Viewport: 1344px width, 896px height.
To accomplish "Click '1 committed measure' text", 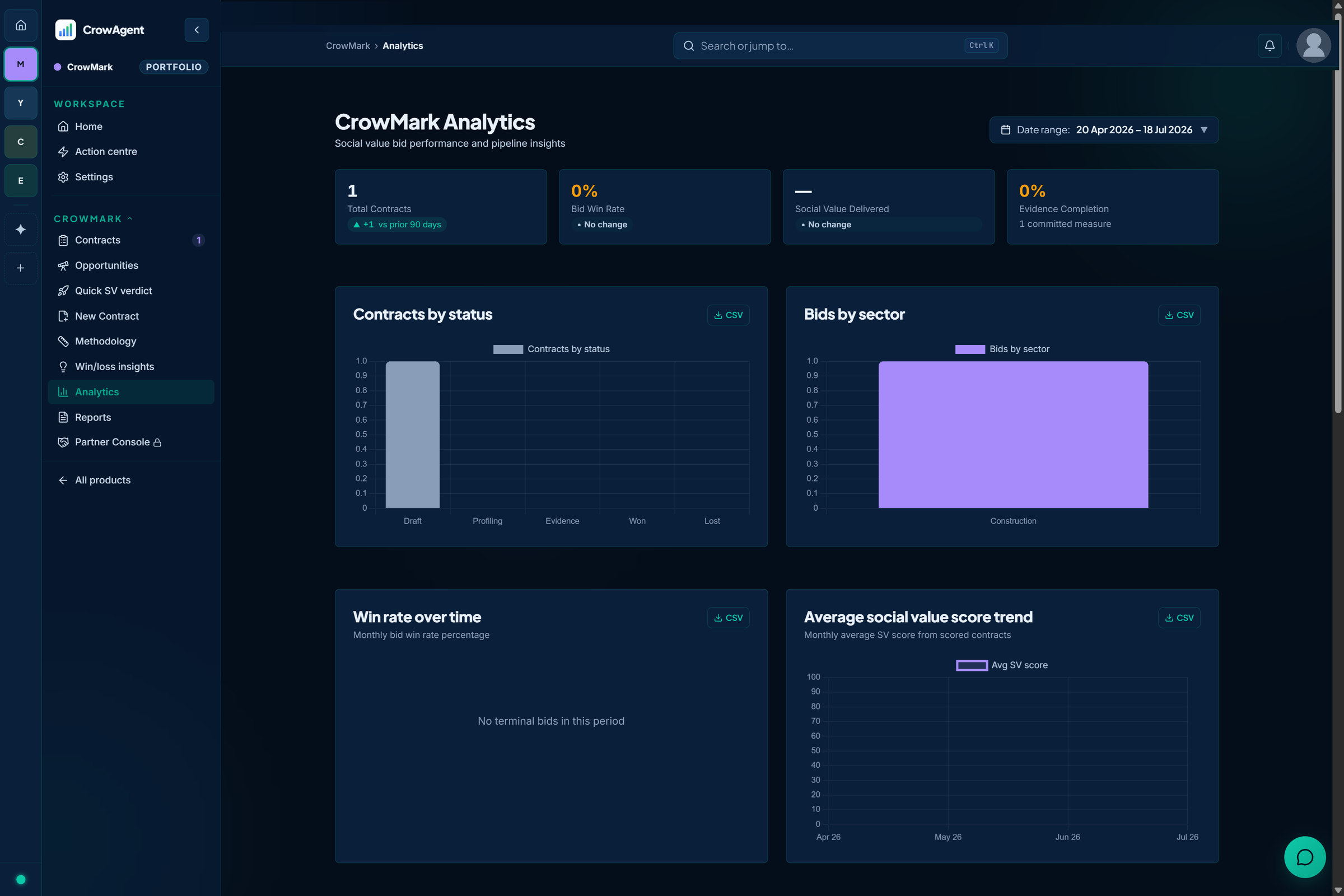I will pyautogui.click(x=1065, y=224).
